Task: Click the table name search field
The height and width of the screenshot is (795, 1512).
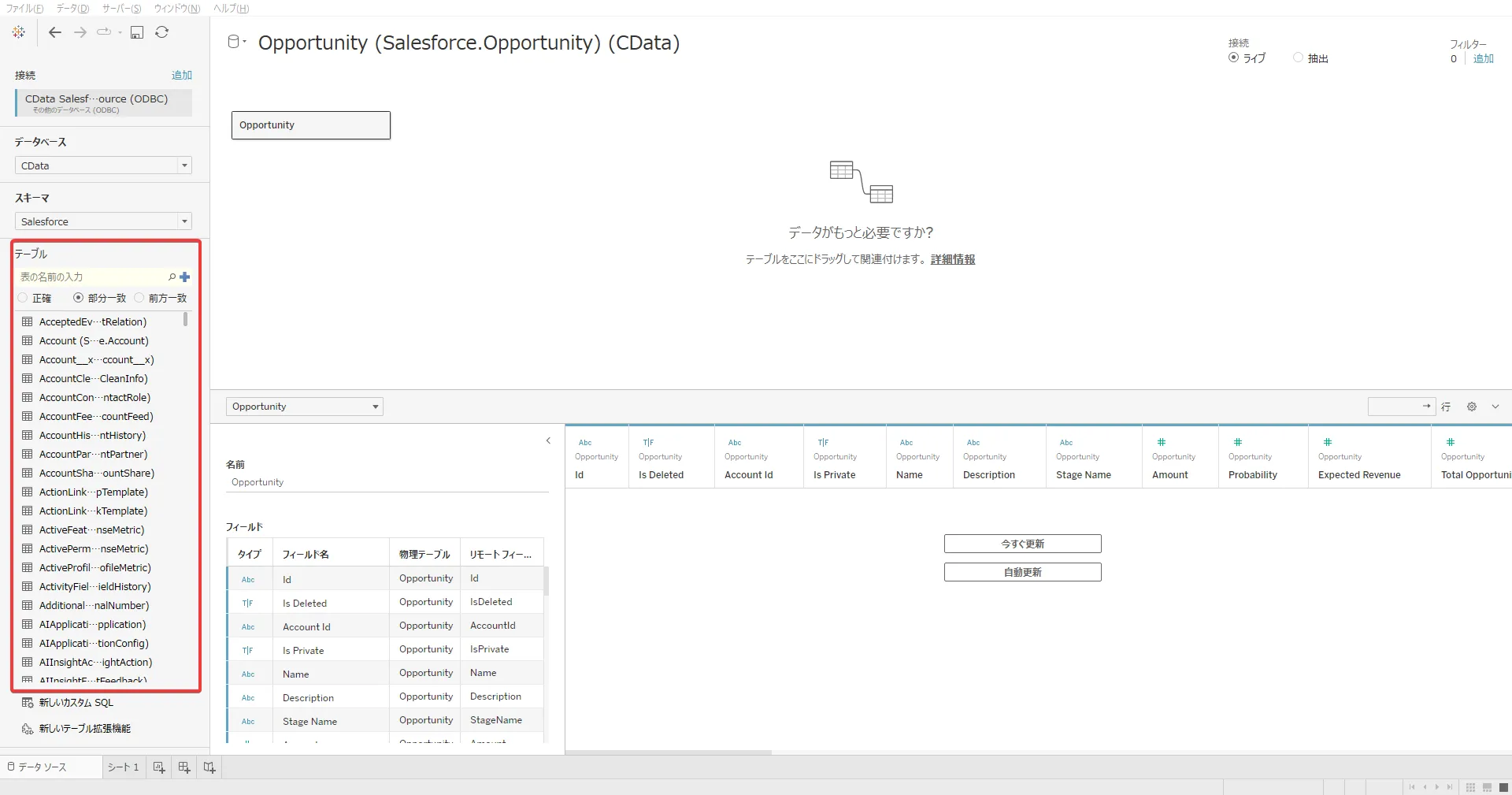Action: [91, 277]
